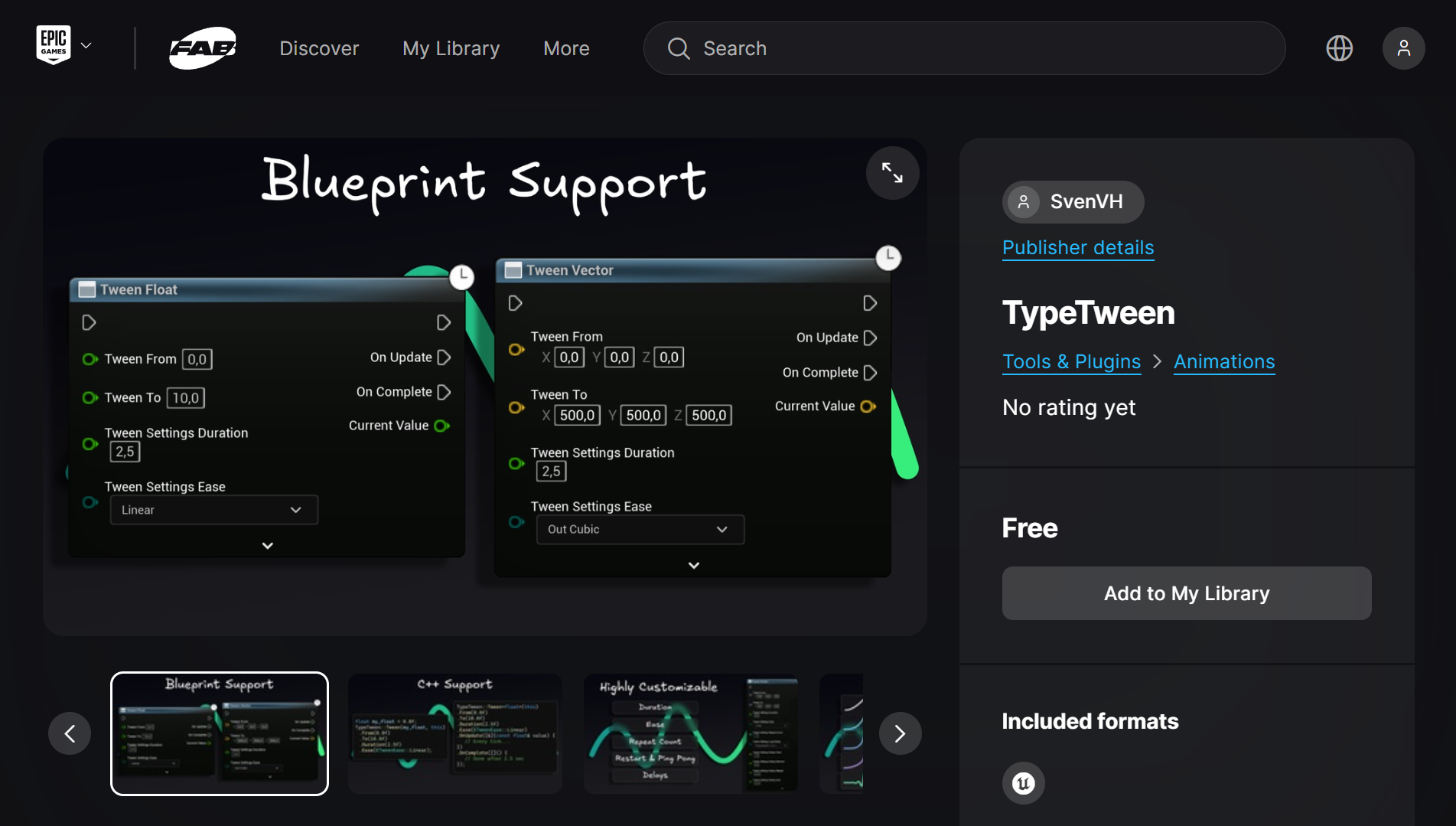Select the Highly Customizable thumbnail
1456x826 pixels.
691,733
